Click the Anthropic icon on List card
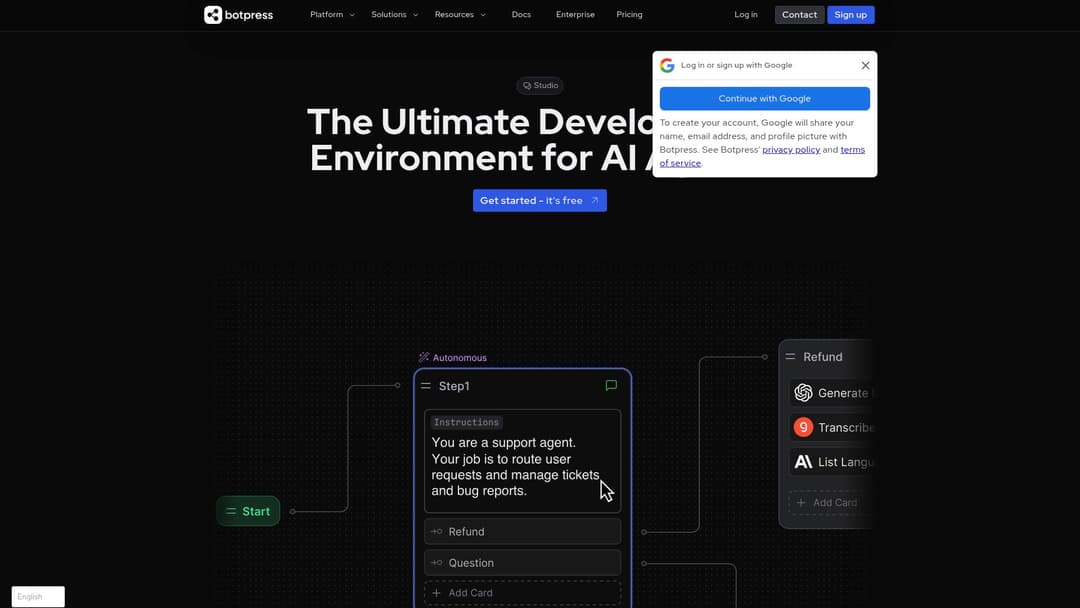Image resolution: width=1080 pixels, height=608 pixels. 803,462
